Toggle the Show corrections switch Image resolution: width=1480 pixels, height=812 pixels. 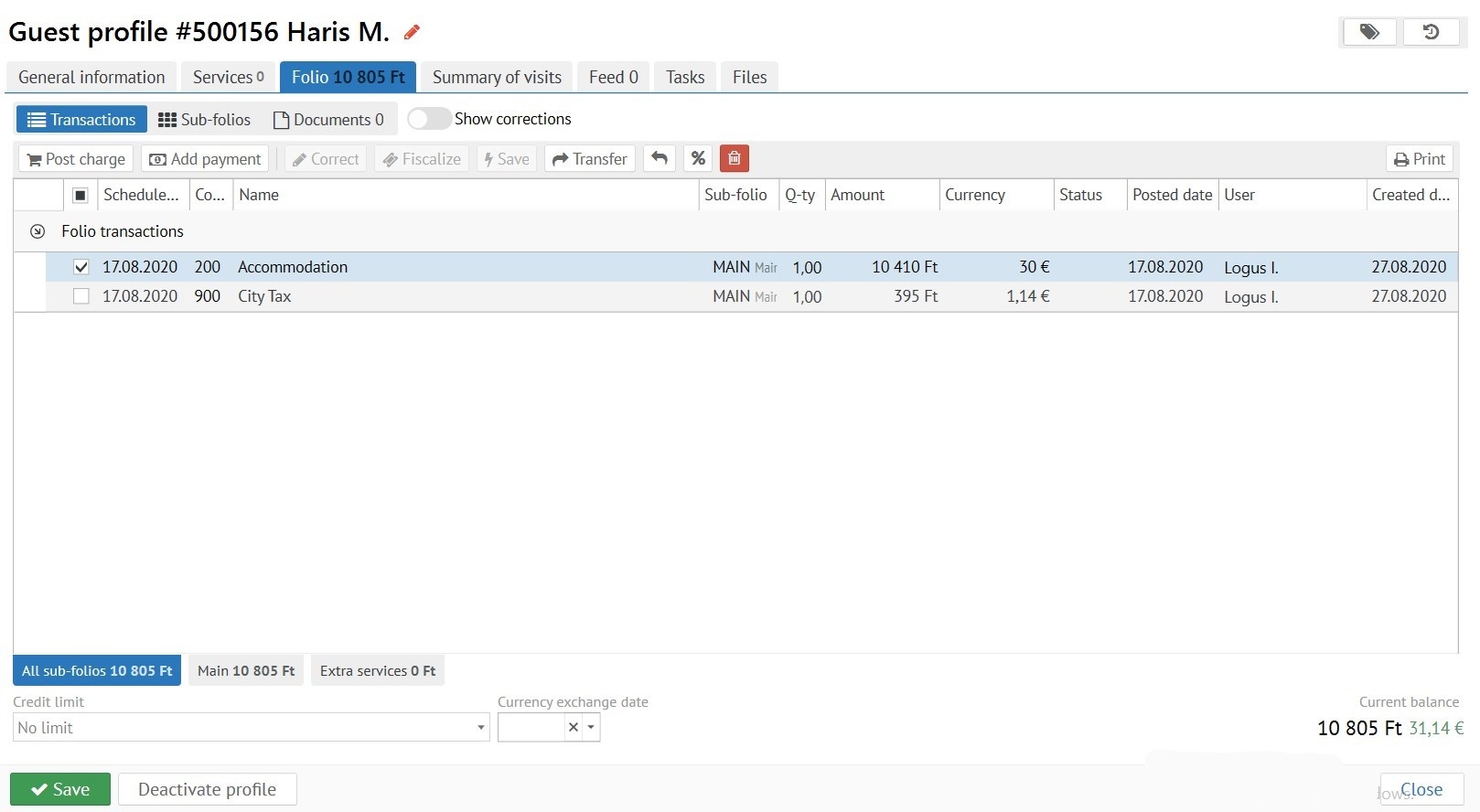coord(428,119)
